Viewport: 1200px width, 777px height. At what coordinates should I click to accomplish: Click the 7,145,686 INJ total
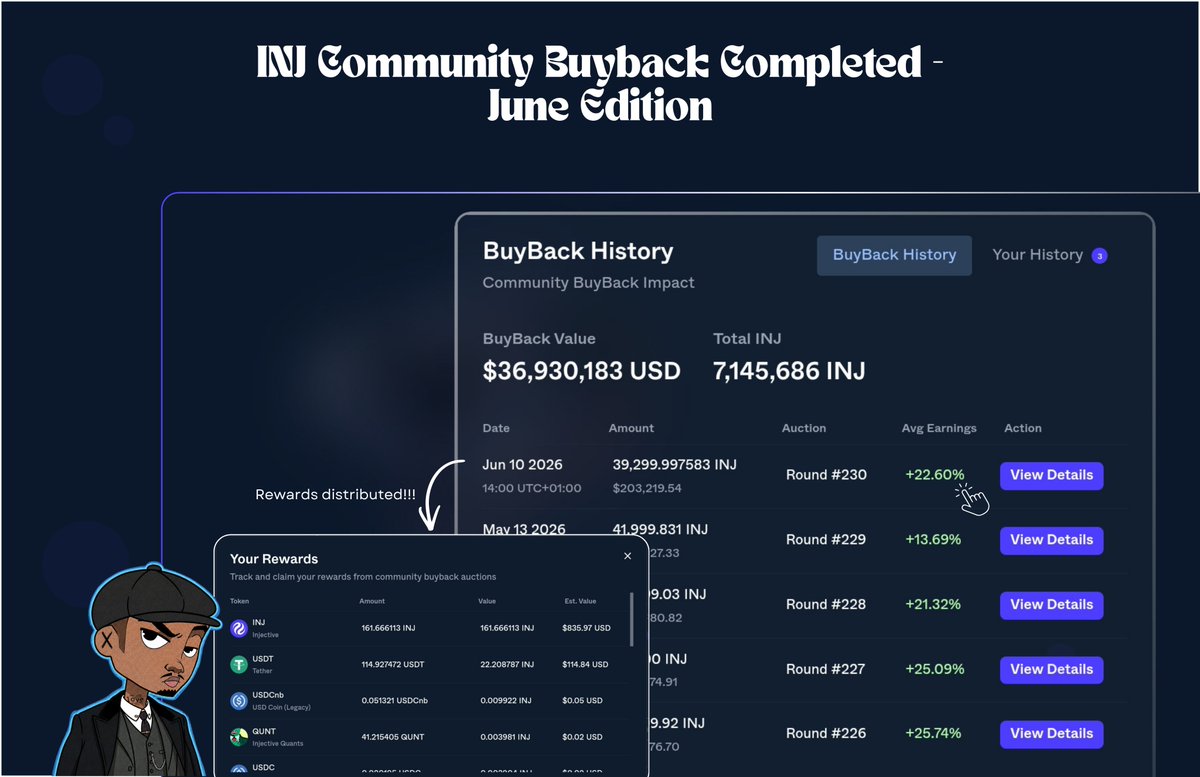(x=789, y=372)
